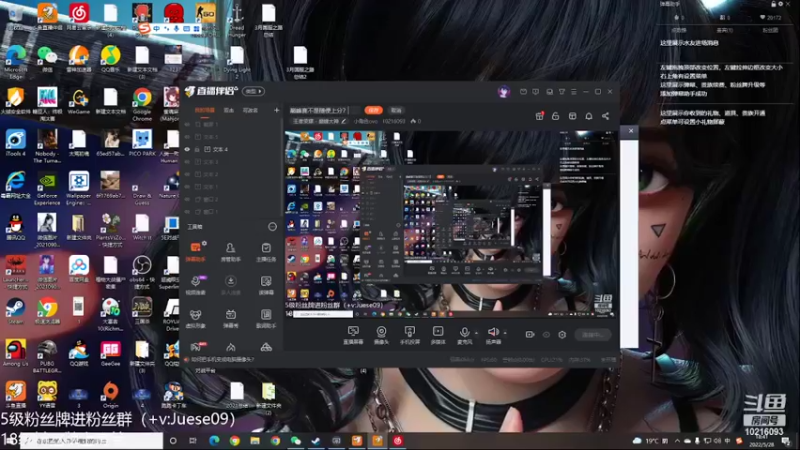Open Task View in the taskbar
800x450 pixels.
click(x=193, y=440)
